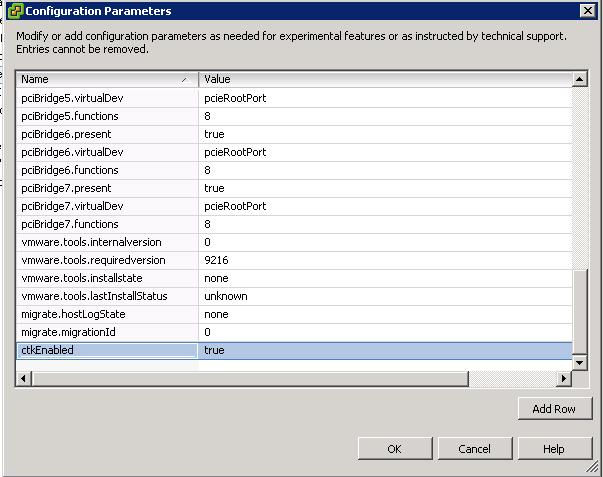The image size is (603, 477).
Task: Click the dialog resize grip corner
Action: click(593, 467)
